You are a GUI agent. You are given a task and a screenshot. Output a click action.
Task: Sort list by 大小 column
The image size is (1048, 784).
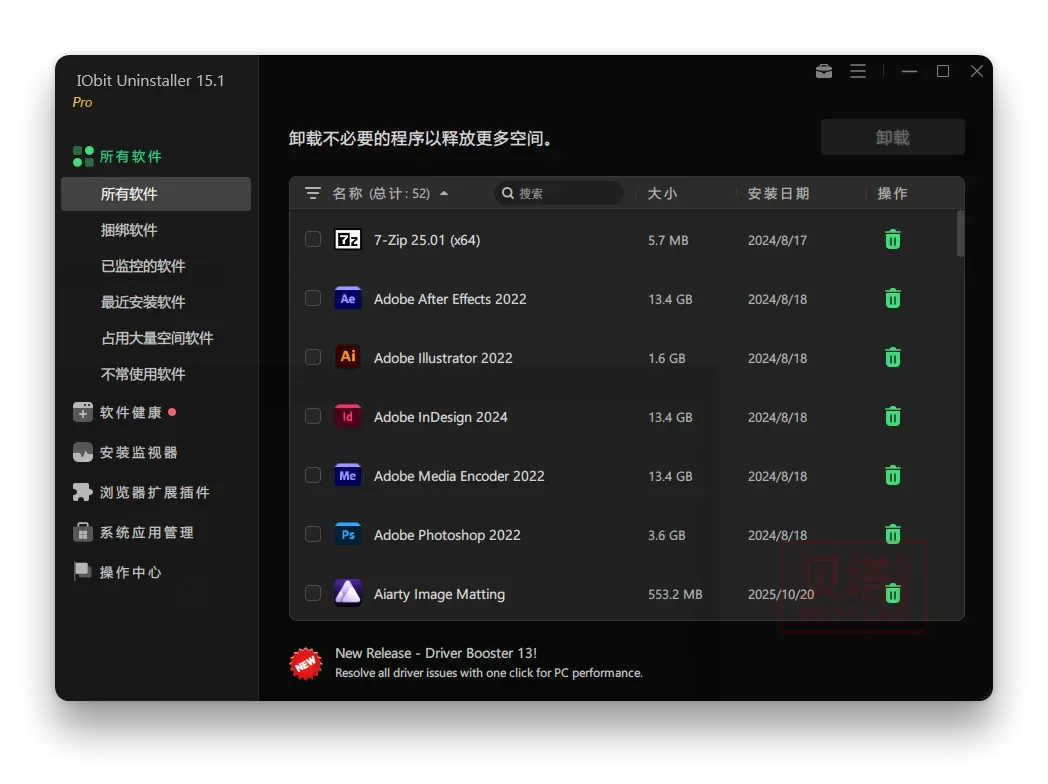(662, 193)
